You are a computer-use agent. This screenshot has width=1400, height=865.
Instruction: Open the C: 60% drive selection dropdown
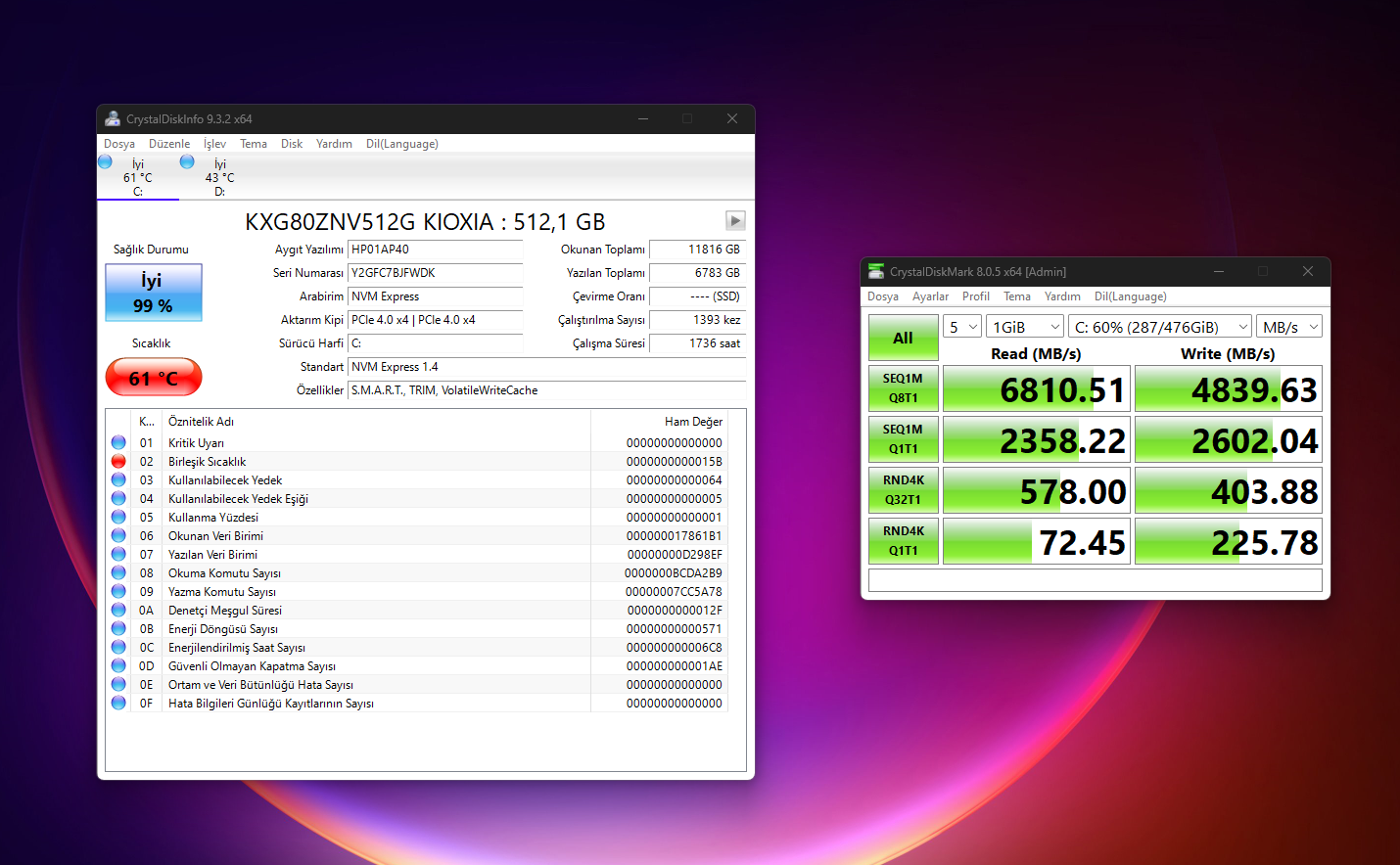(x=1160, y=327)
